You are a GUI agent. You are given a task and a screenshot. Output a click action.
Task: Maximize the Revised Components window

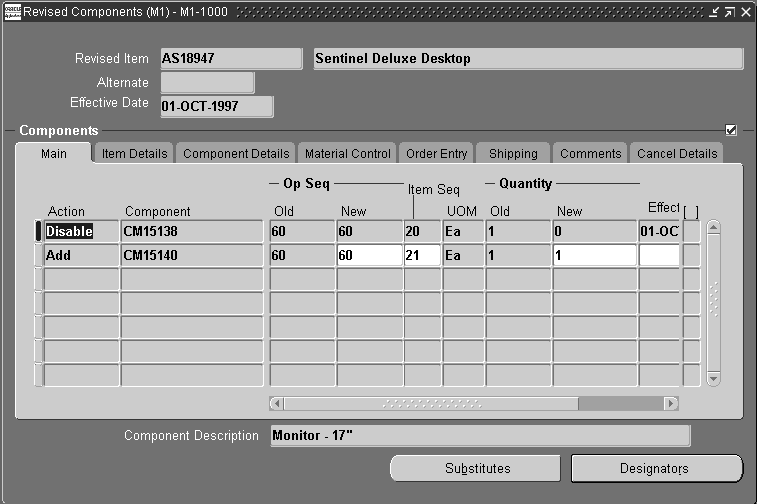click(729, 12)
